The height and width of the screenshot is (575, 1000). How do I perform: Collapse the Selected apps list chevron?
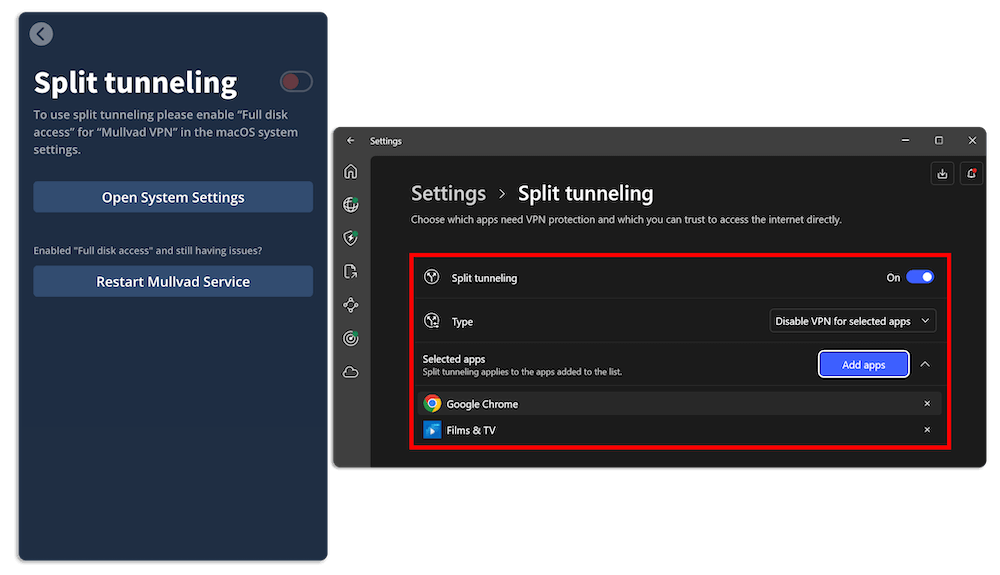click(x=925, y=364)
